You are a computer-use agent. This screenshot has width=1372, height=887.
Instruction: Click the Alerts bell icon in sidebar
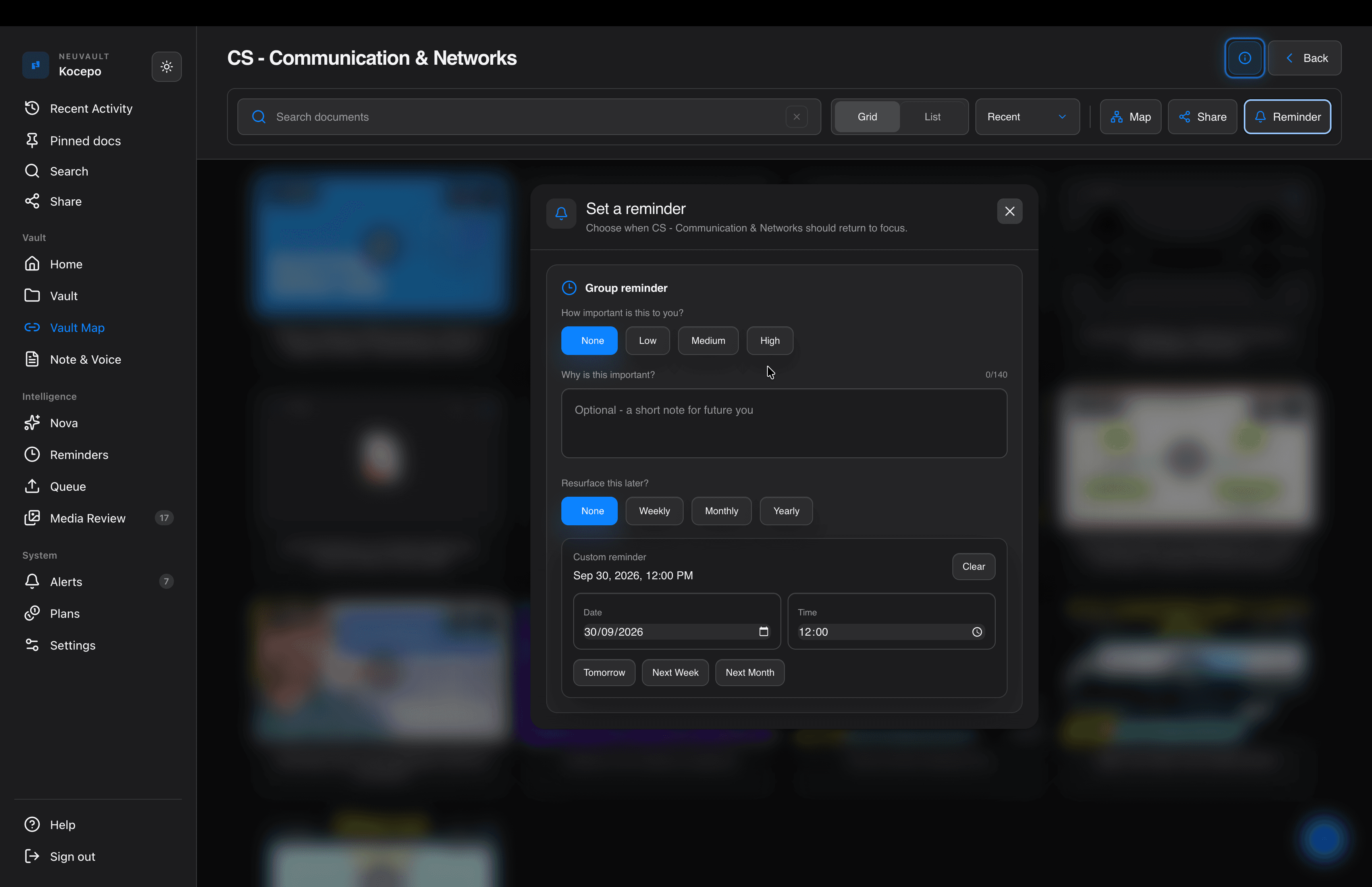click(x=32, y=581)
